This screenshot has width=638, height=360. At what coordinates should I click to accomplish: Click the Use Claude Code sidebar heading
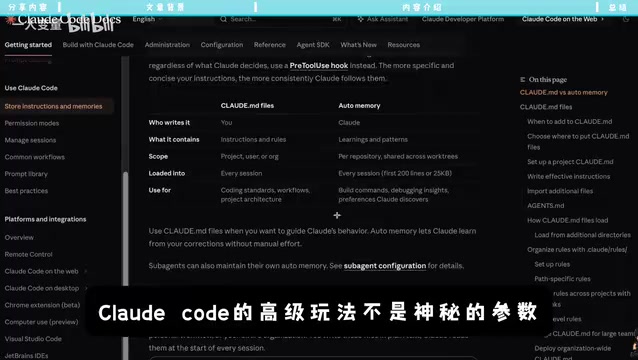point(31,88)
